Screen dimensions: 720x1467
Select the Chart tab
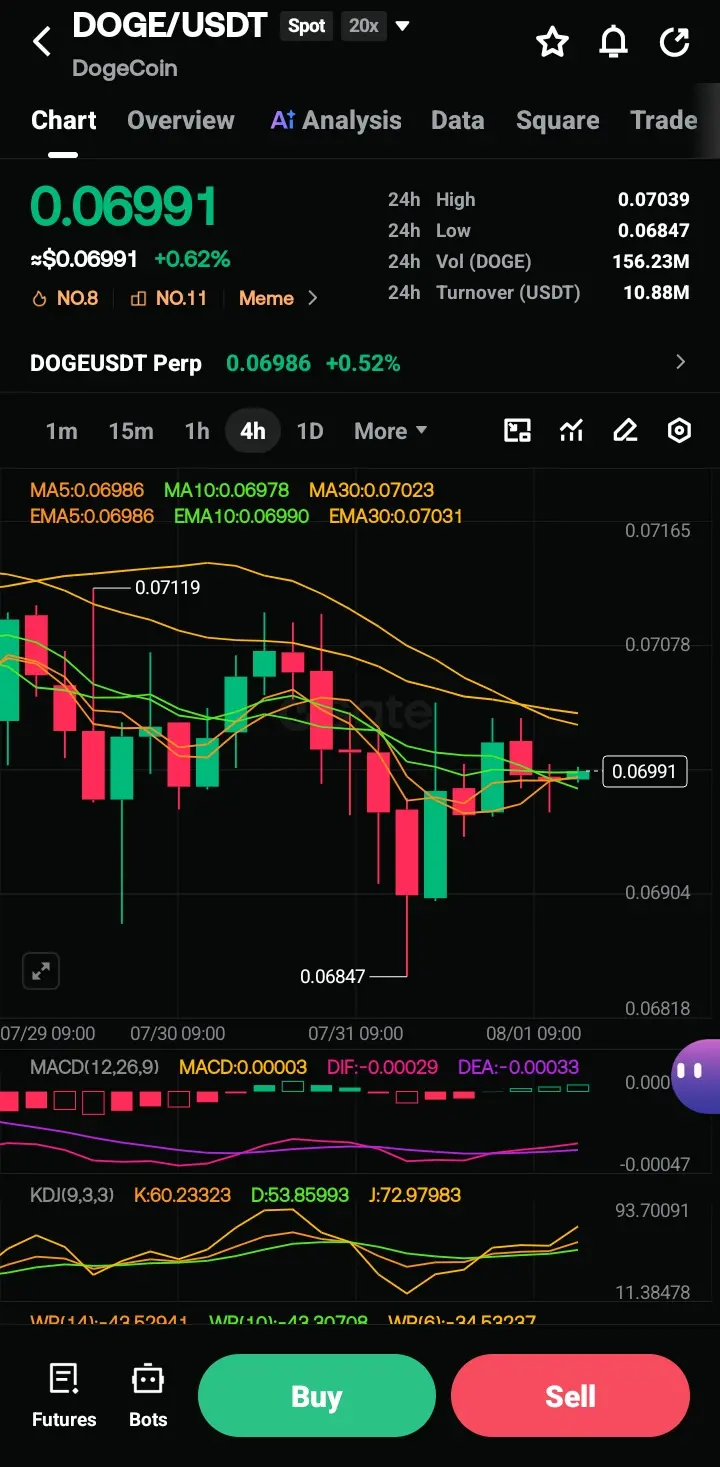tap(64, 120)
